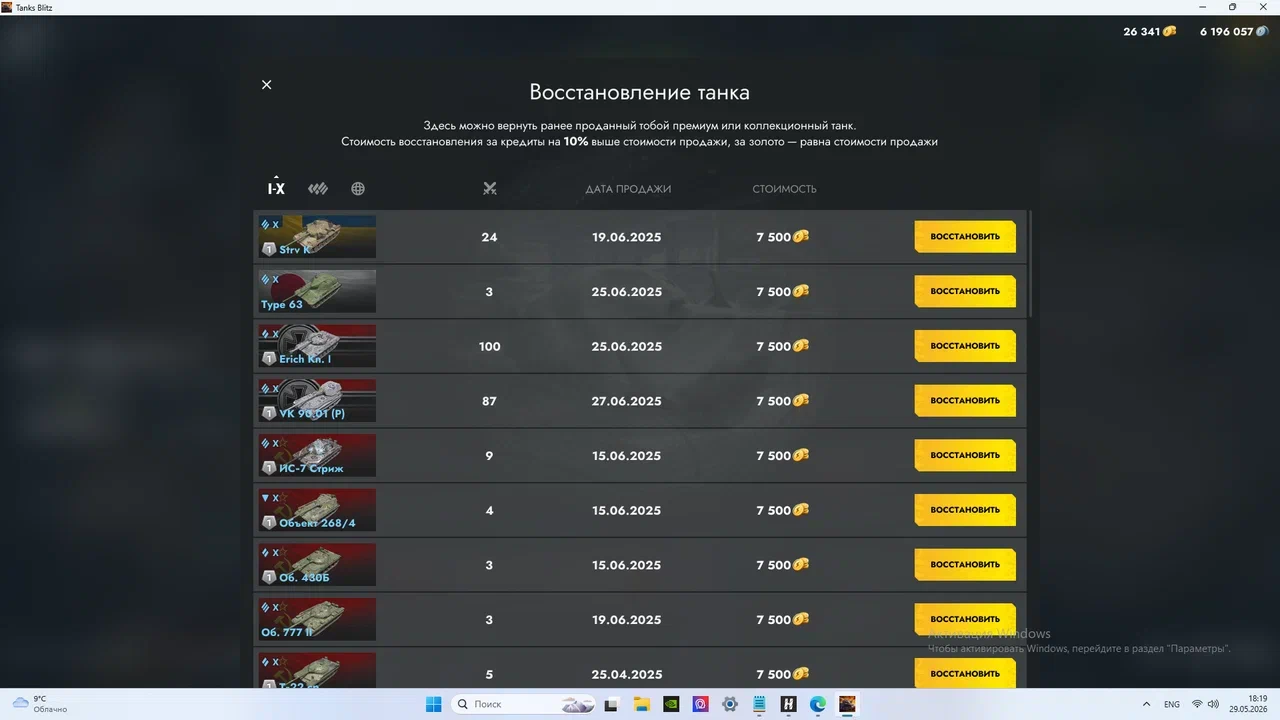Select the VK 90.01 (P) tank thumbnail

point(317,401)
